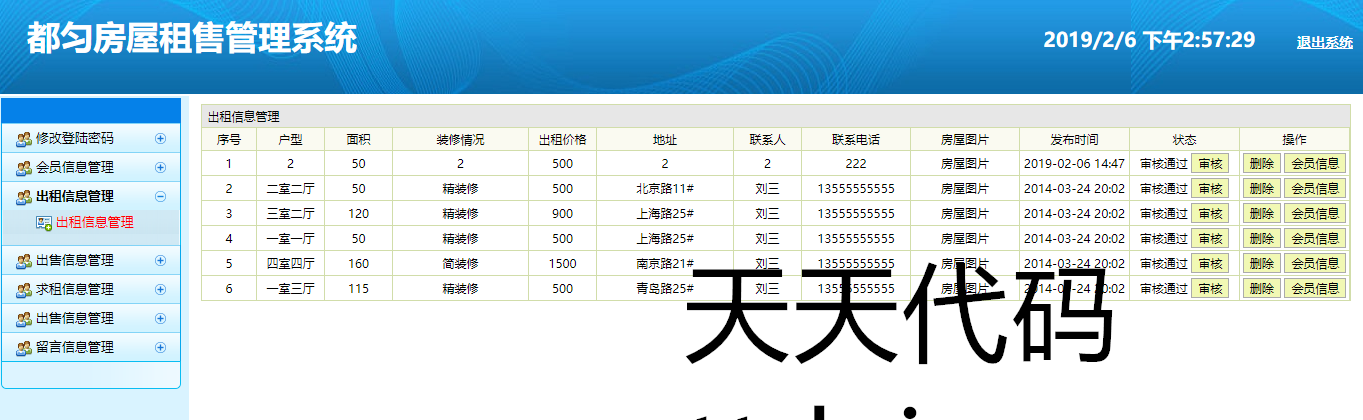Click the people icon beside 求租信息管理
Image resolution: width=1363 pixels, height=420 pixels.
(24, 290)
